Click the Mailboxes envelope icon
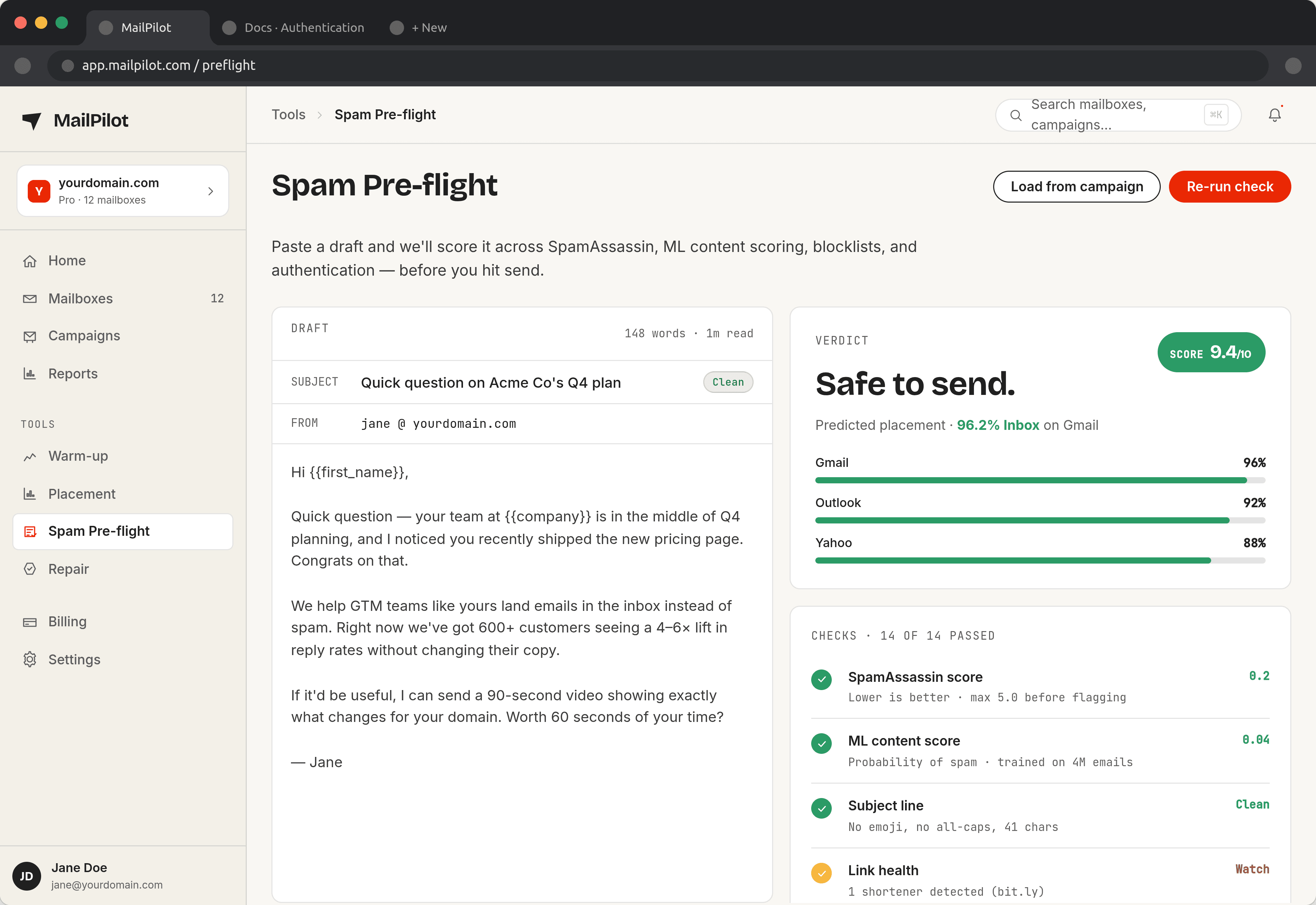 pyautogui.click(x=30, y=299)
